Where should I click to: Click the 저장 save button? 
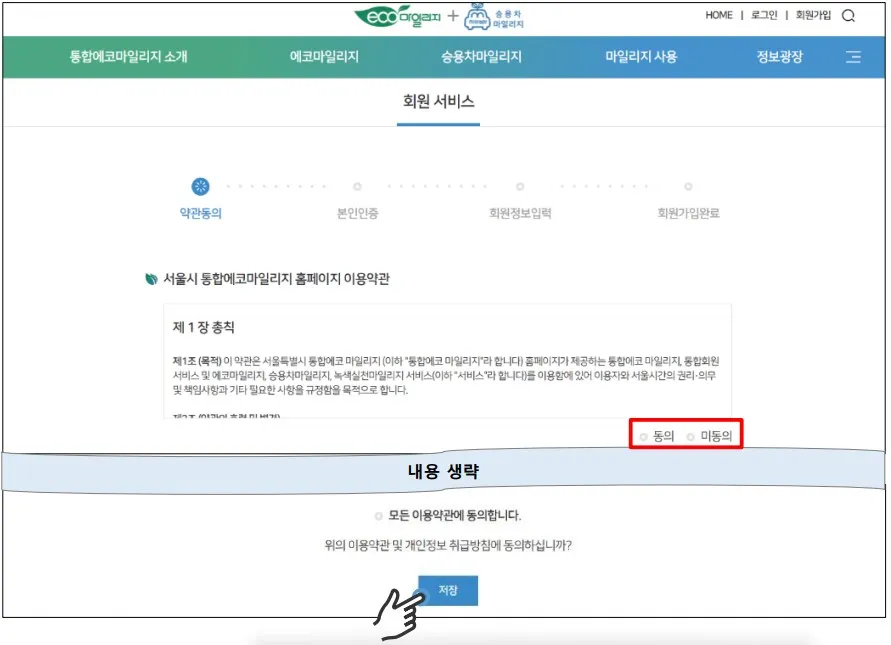click(x=446, y=590)
